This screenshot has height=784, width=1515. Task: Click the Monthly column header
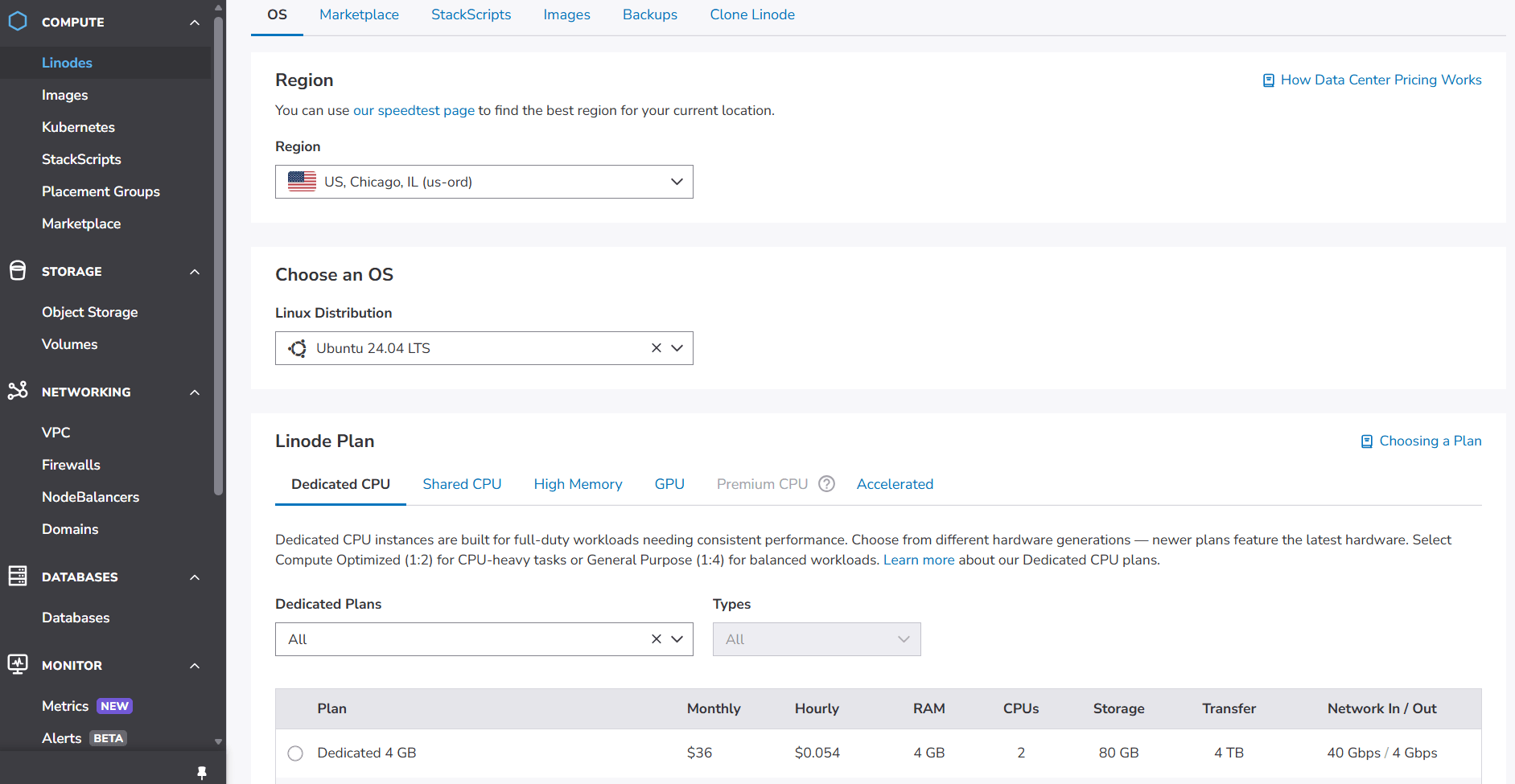[714, 708]
